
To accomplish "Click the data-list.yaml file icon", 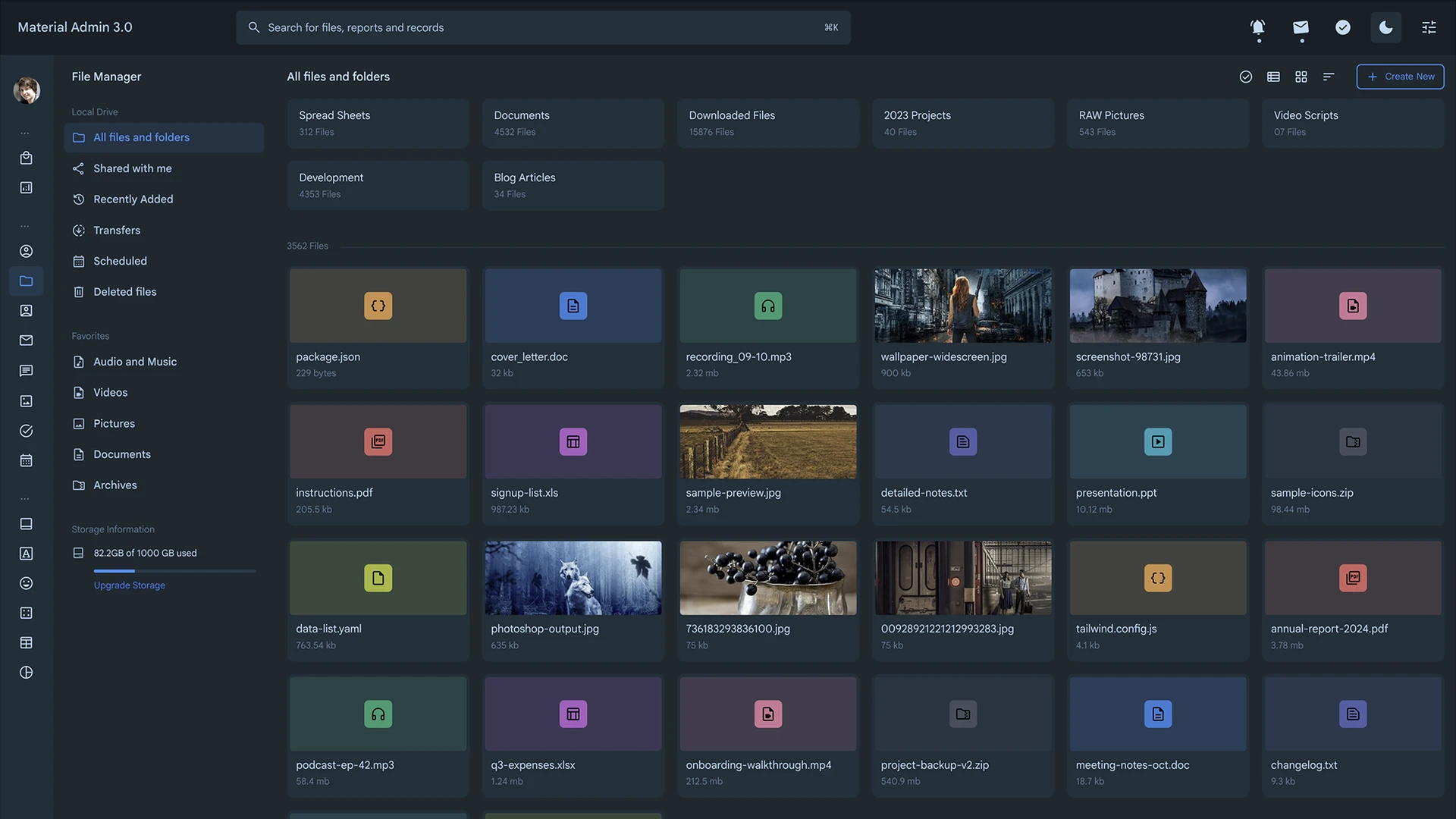I will [378, 578].
